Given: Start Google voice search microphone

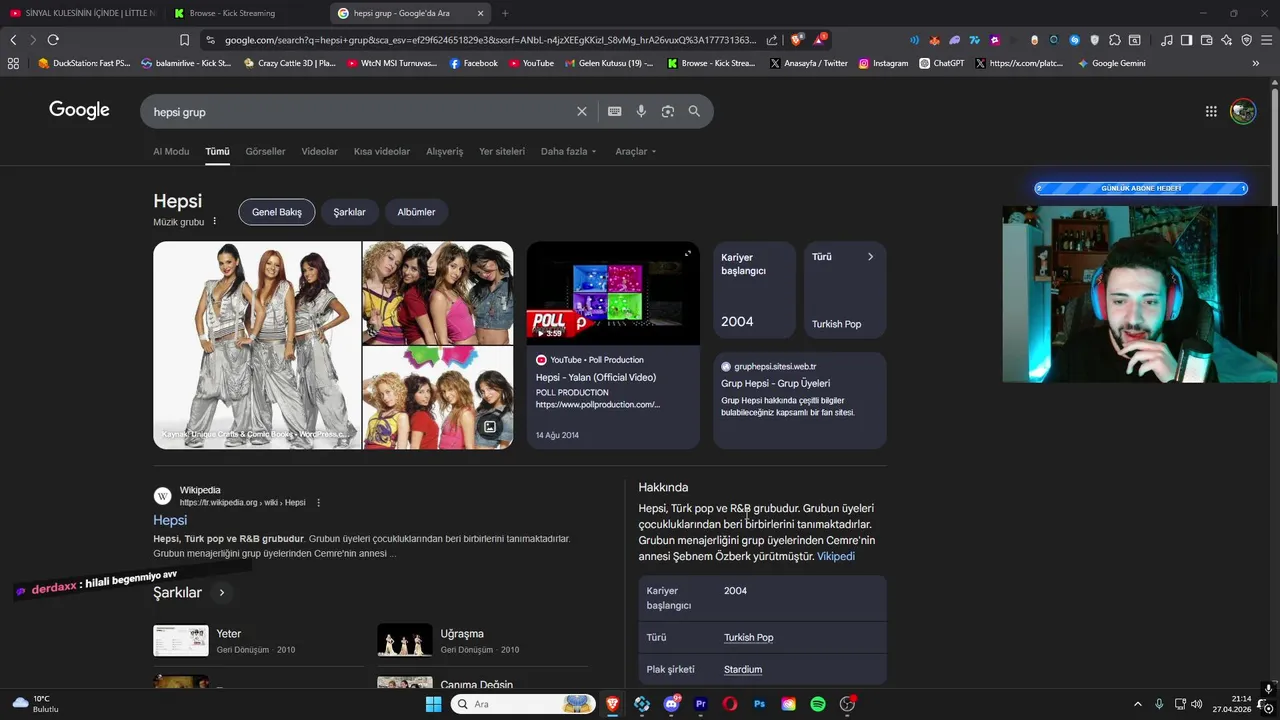Looking at the screenshot, I should pos(641,111).
